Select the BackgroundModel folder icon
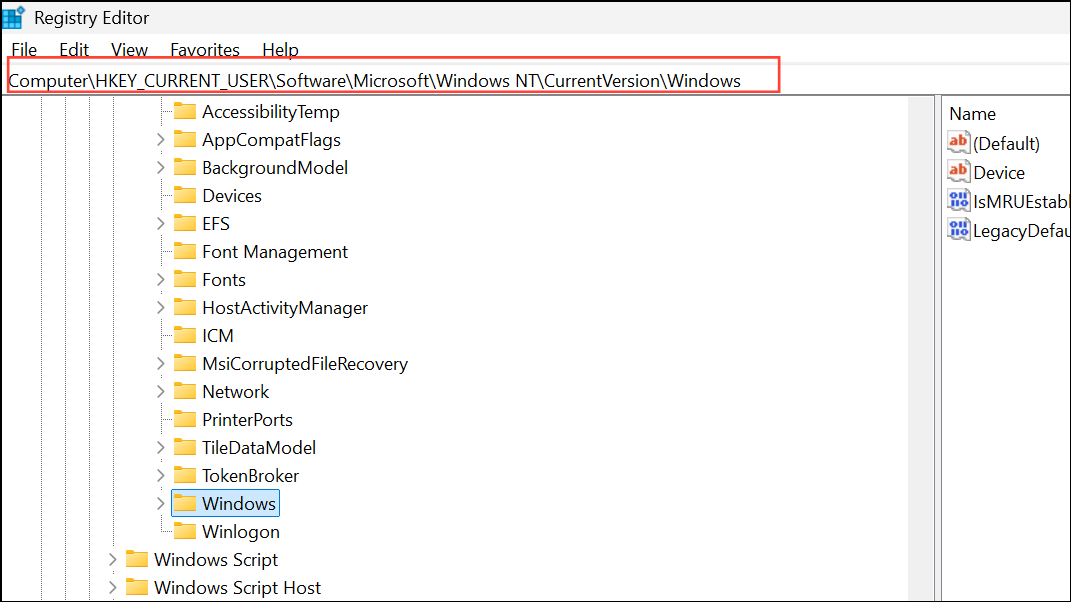Screen dimensions: 1071x602 [184, 167]
